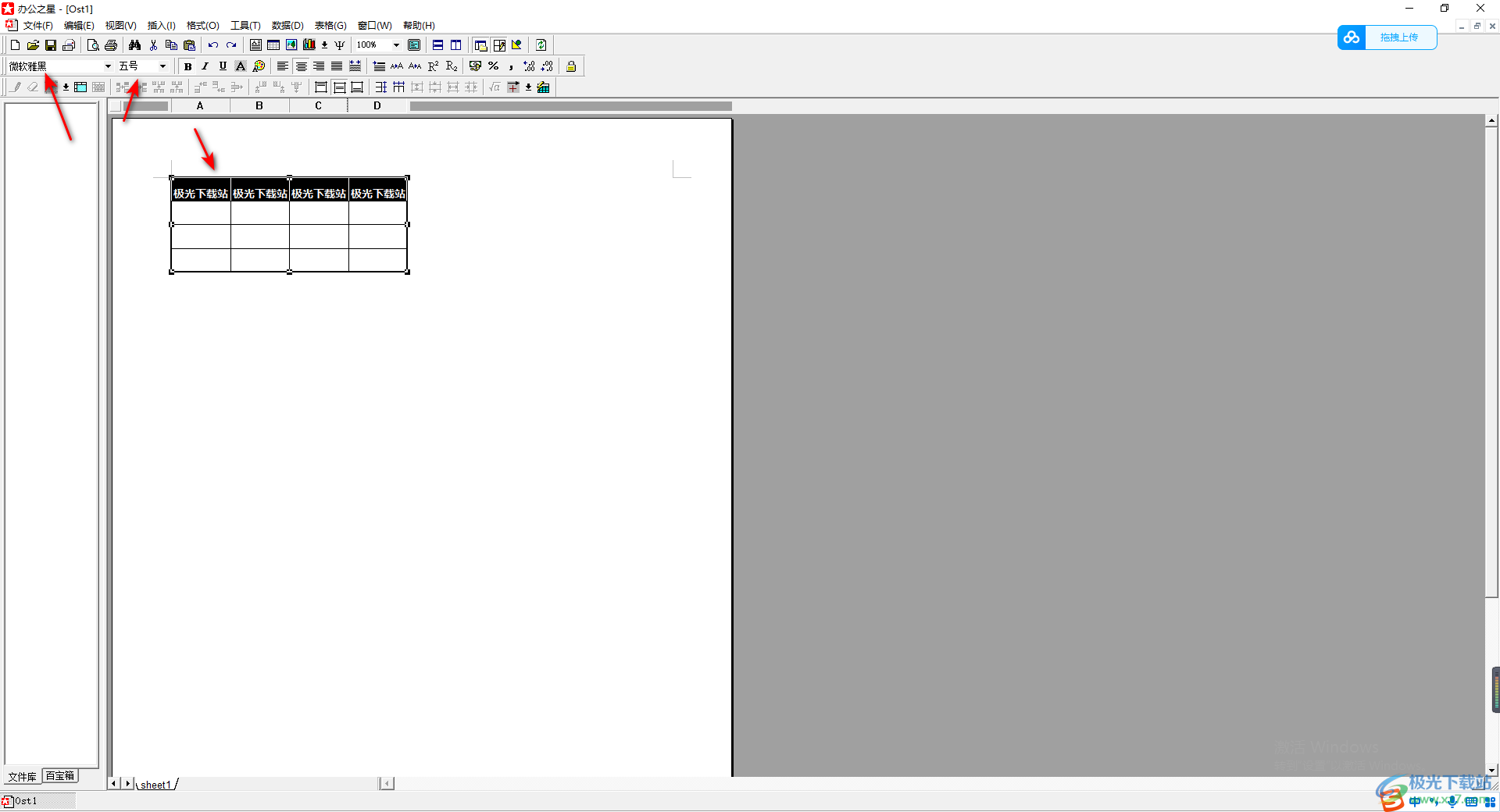
Task: Click the refresh page icon on the toolbar
Action: 541,45
